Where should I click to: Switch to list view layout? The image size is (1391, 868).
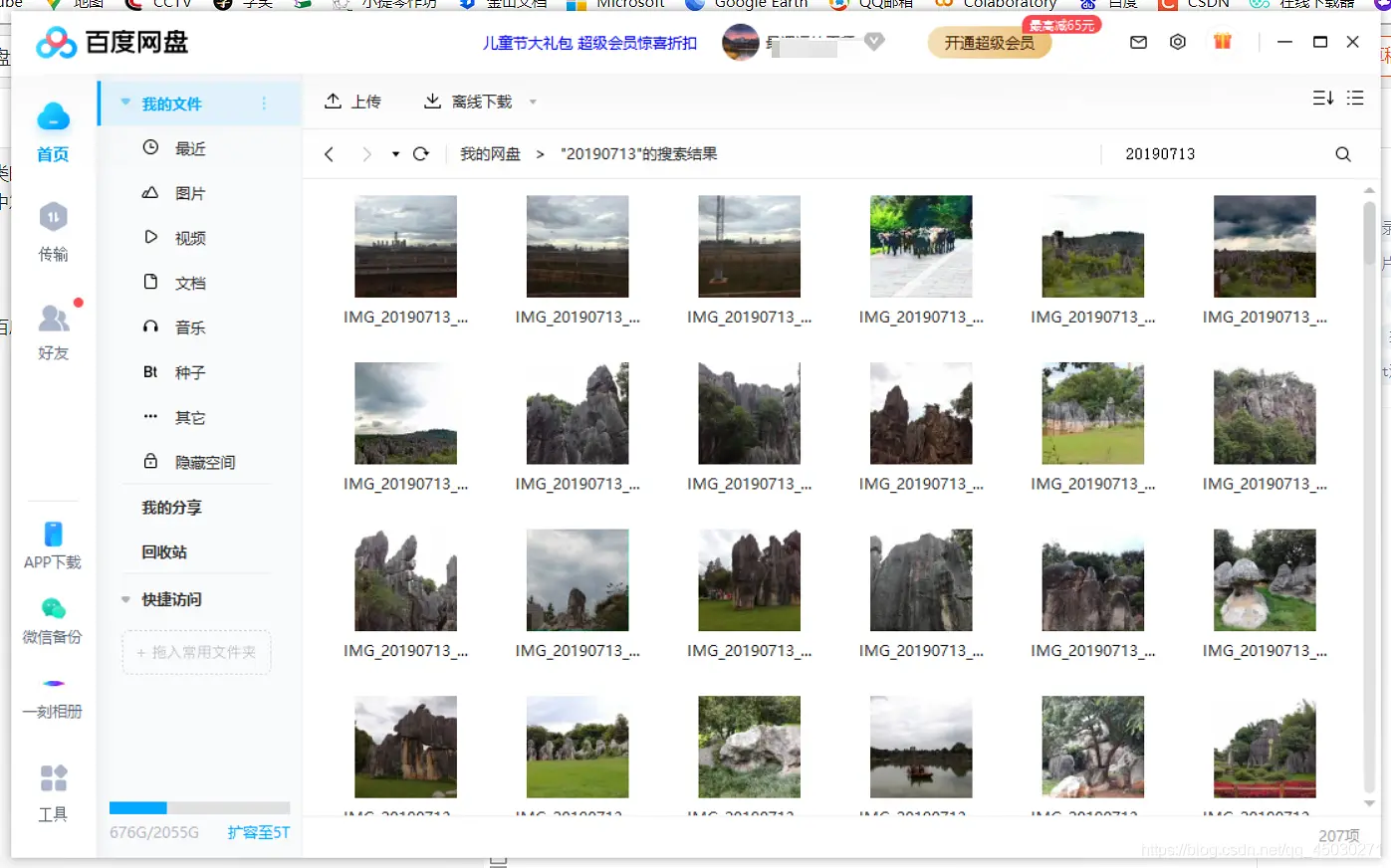(1355, 98)
